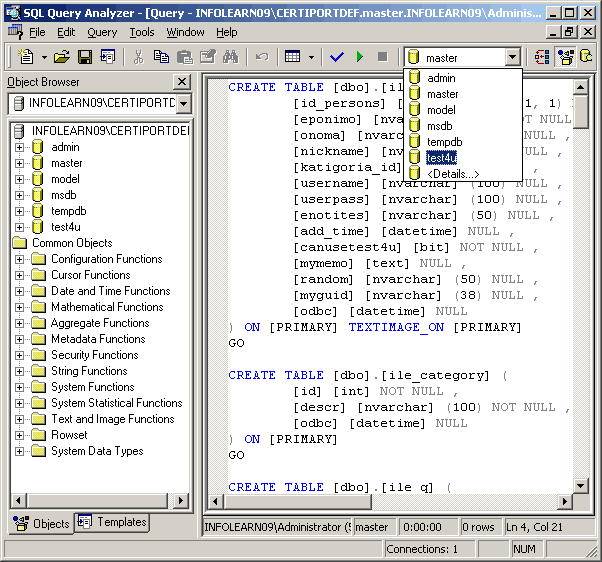Open the File menu
This screenshot has height=562, width=602.
click(x=37, y=32)
